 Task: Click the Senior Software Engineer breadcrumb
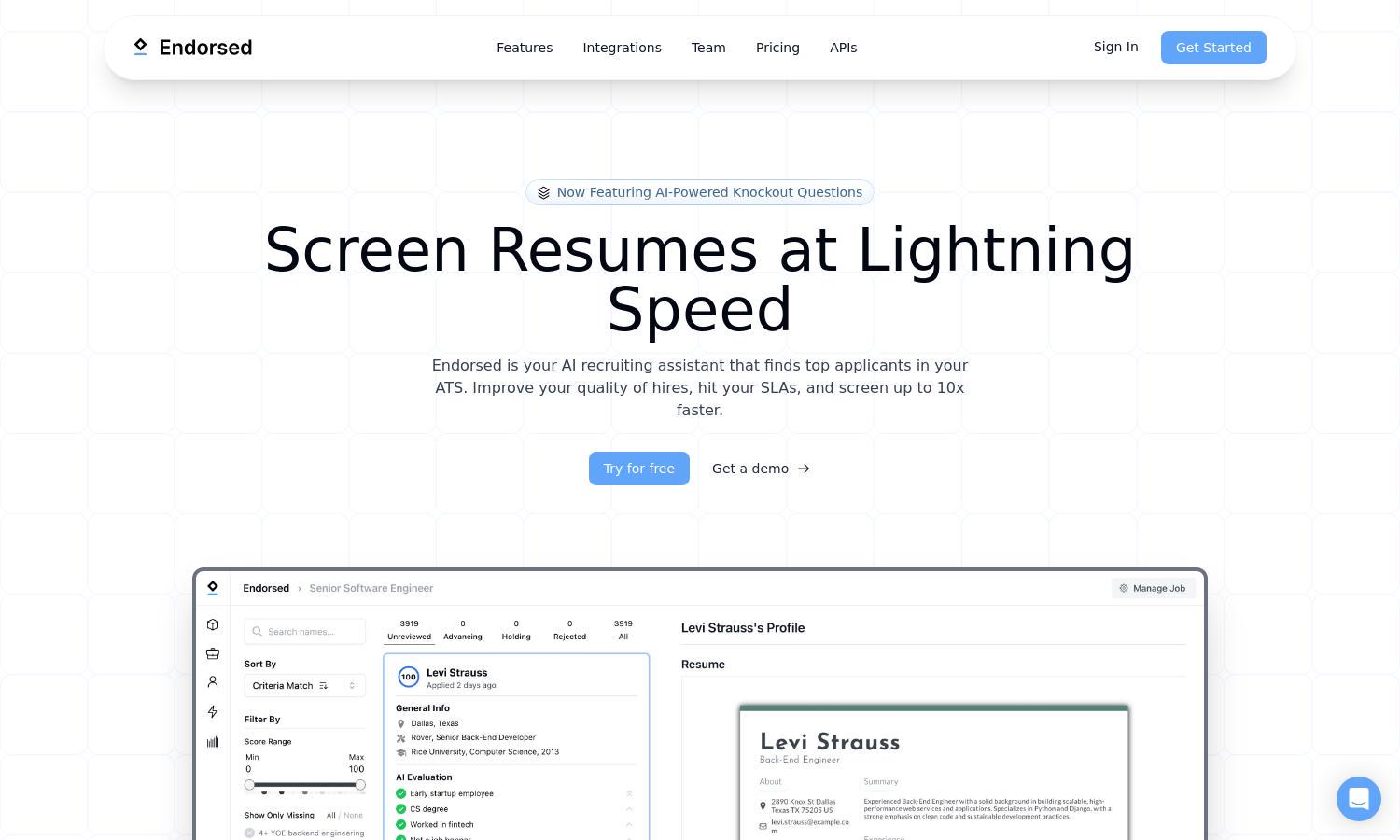tap(371, 588)
